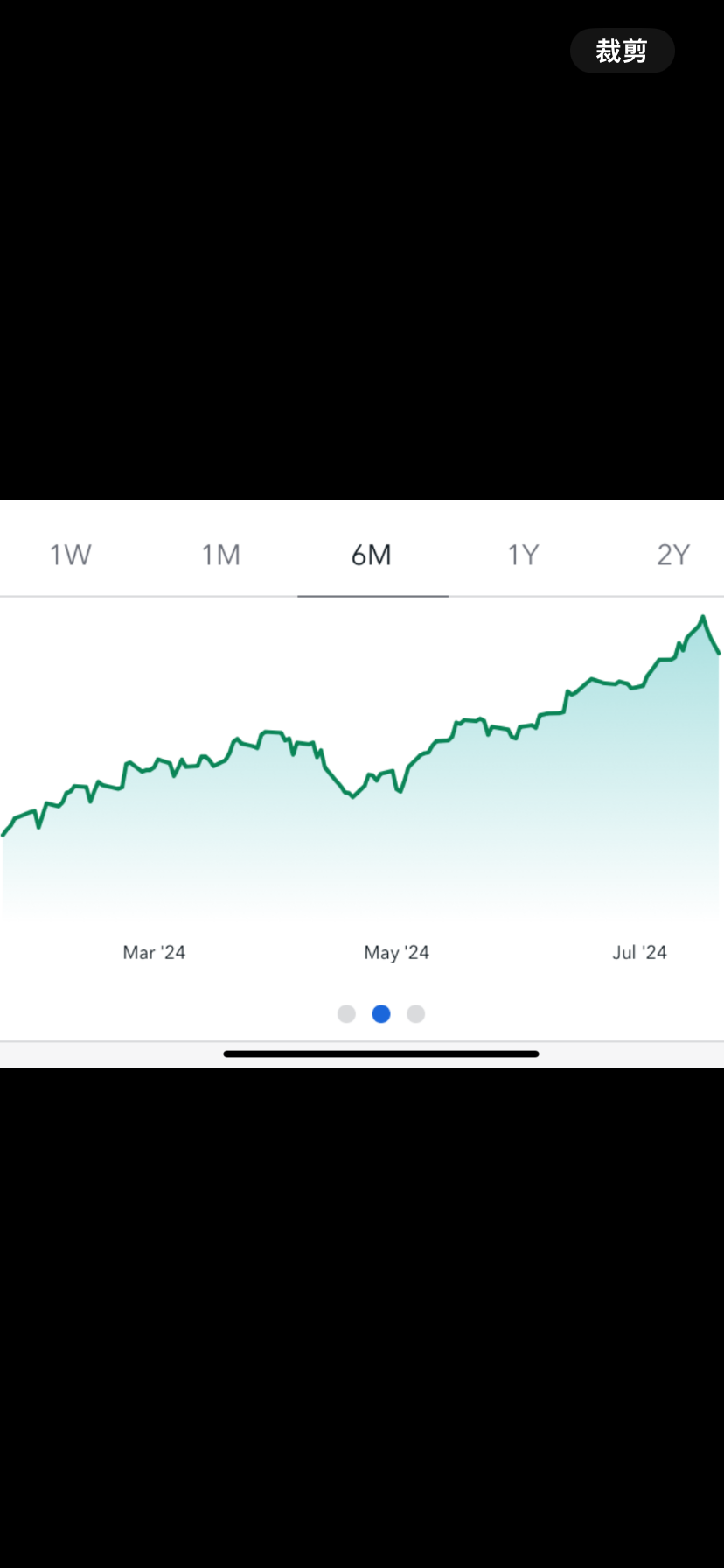Select the chart line's starting point at left
The height and width of the screenshot is (1568, 724).
point(3,835)
